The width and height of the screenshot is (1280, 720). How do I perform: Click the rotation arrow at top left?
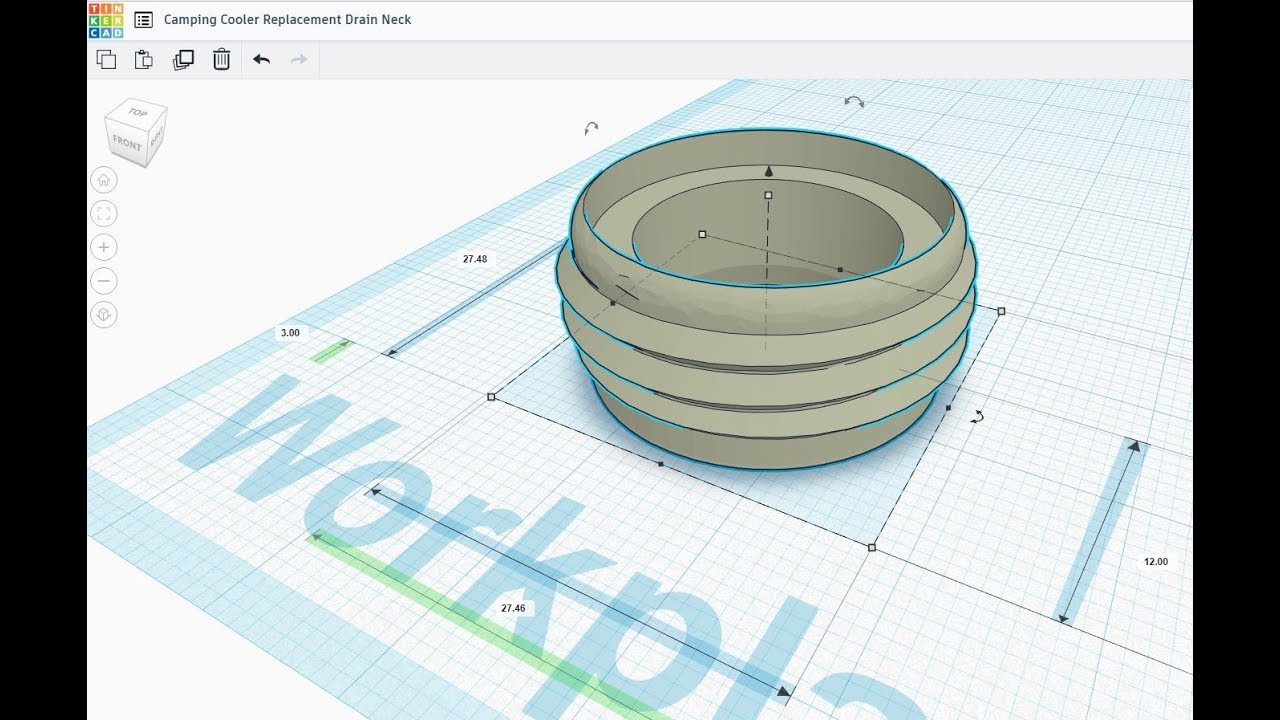[591, 128]
